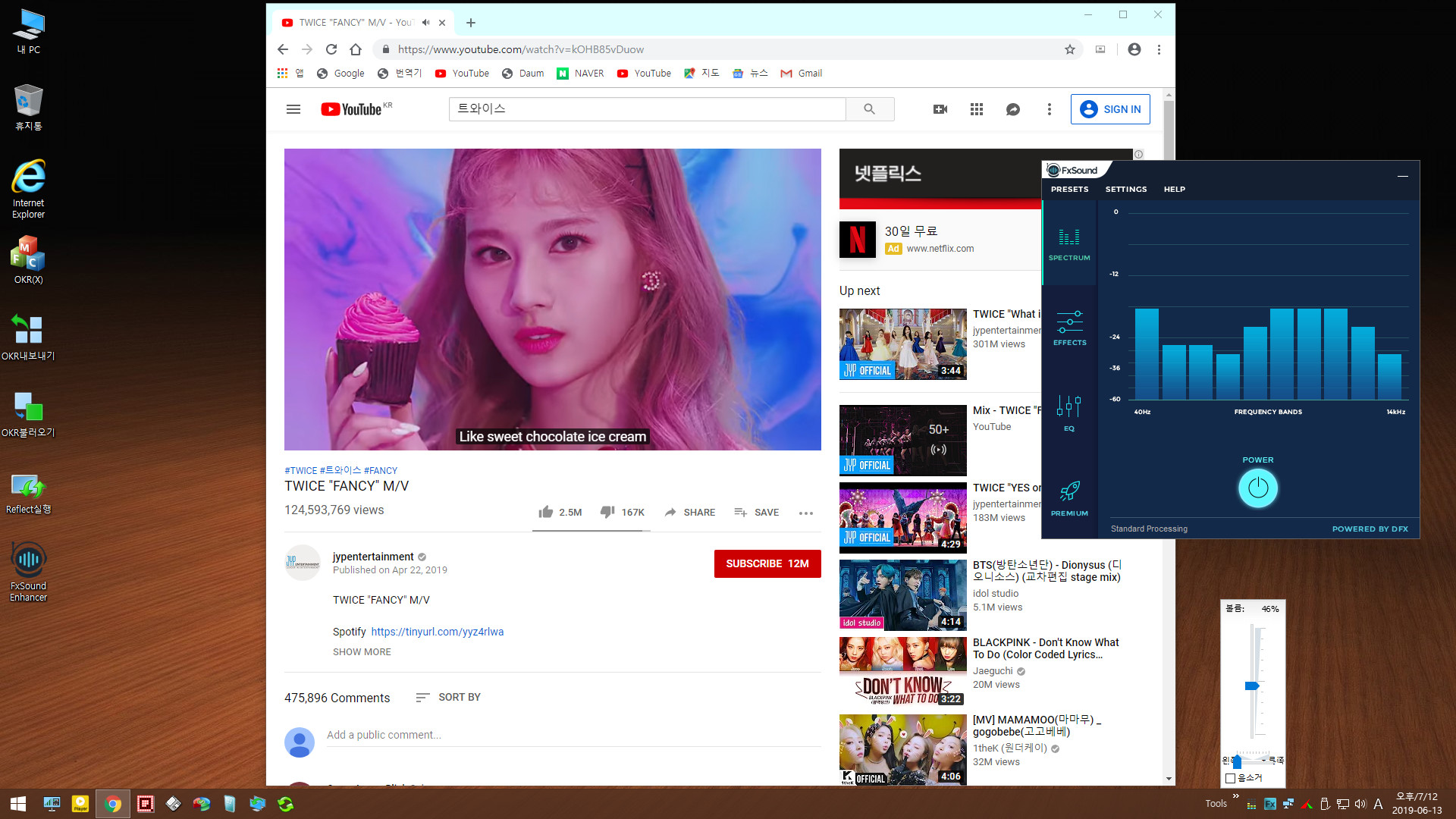The image size is (1456, 819).
Task: Open the more actions ellipsis under the video
Action: click(806, 513)
